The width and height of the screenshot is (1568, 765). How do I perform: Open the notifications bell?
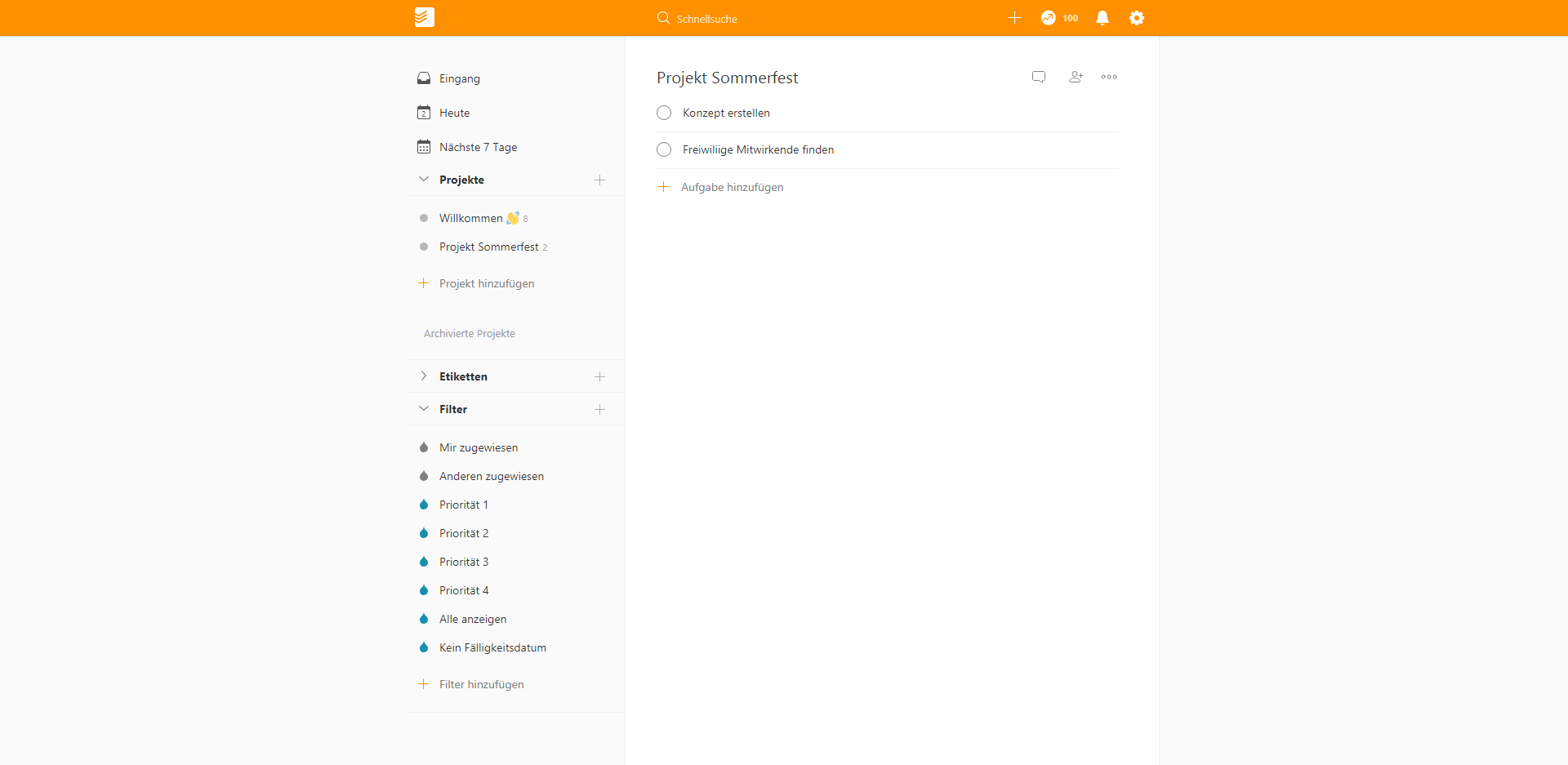[1102, 18]
